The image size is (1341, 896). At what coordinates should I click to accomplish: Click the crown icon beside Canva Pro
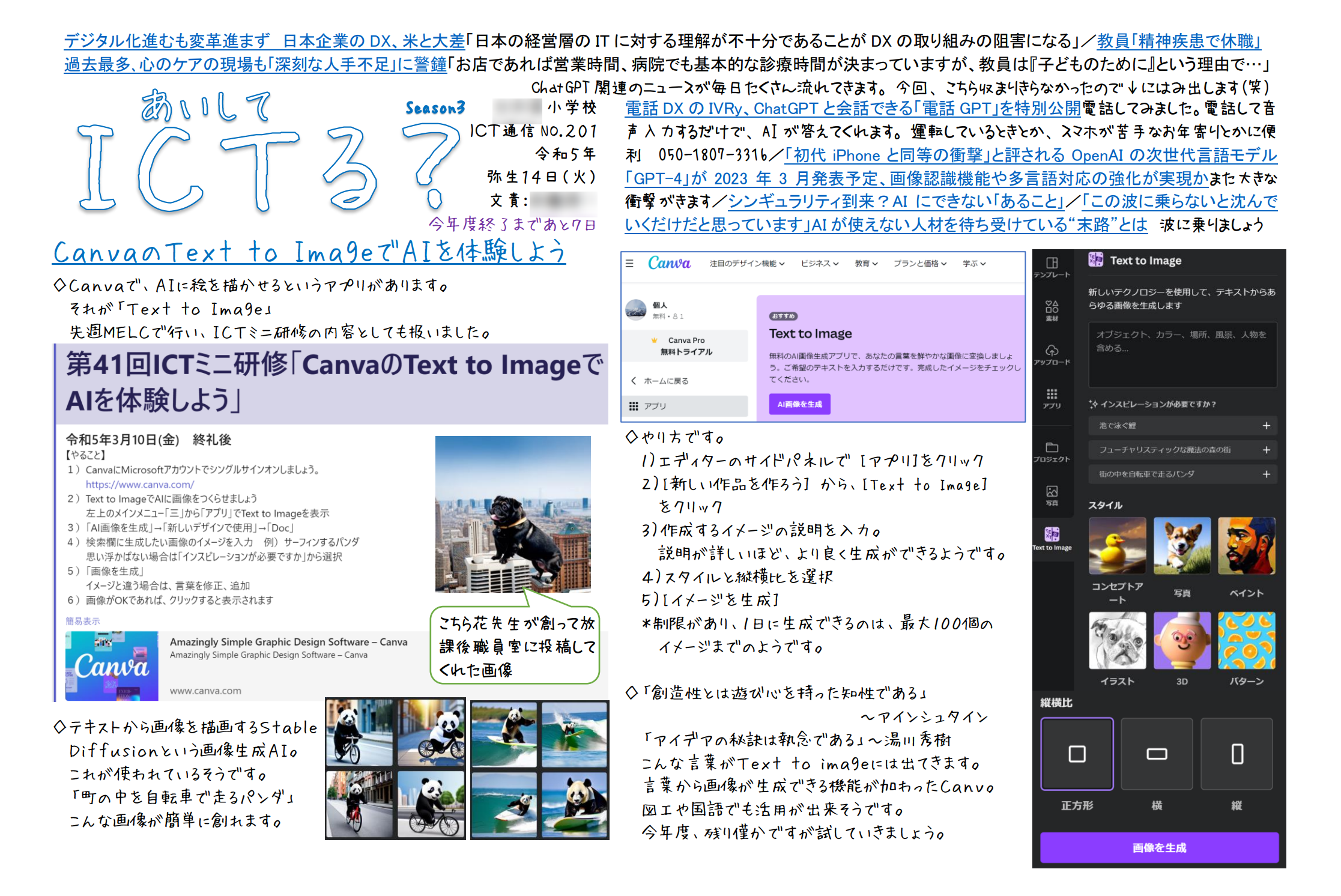tap(654, 340)
